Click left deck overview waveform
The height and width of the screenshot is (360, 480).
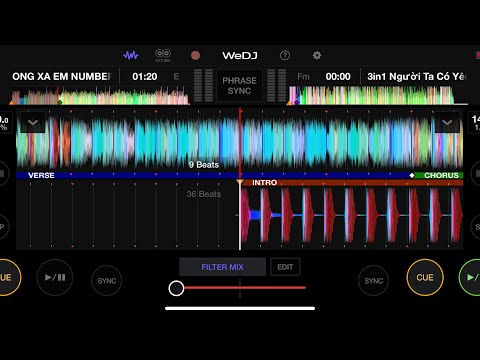click(100, 96)
